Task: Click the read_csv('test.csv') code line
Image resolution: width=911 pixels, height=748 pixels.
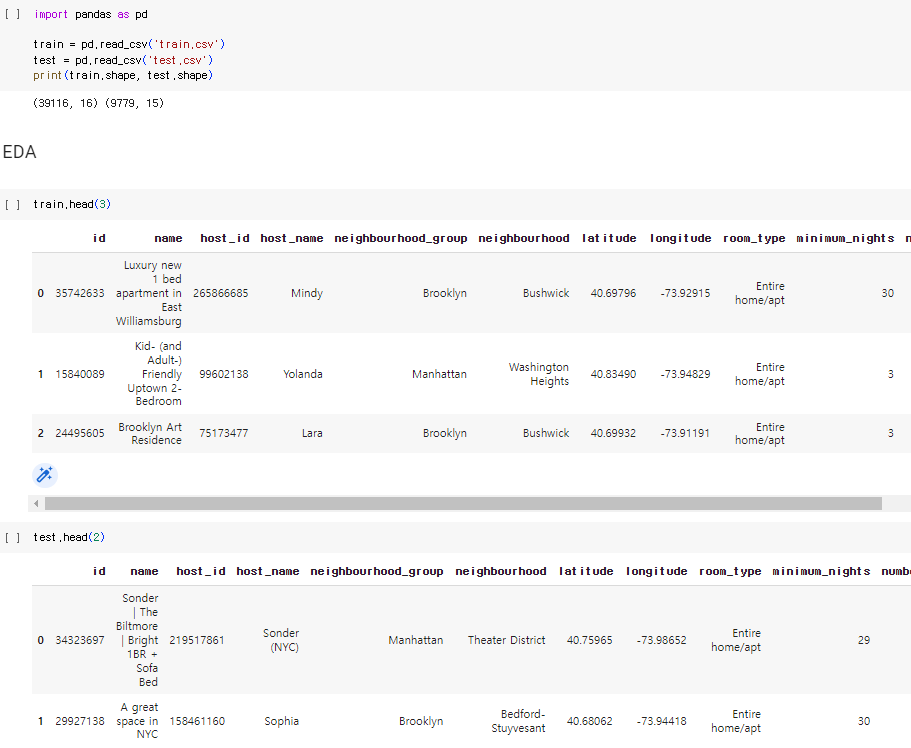Action: coord(123,60)
